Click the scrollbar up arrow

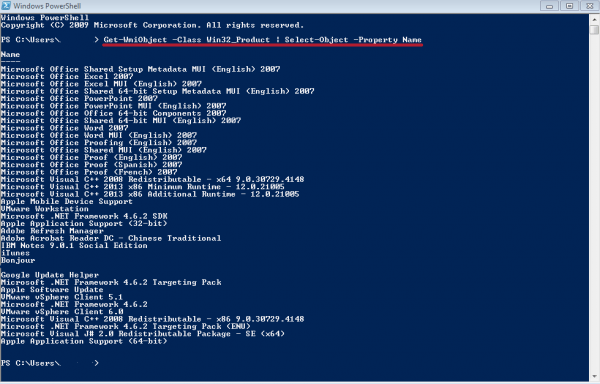[x=594, y=19]
